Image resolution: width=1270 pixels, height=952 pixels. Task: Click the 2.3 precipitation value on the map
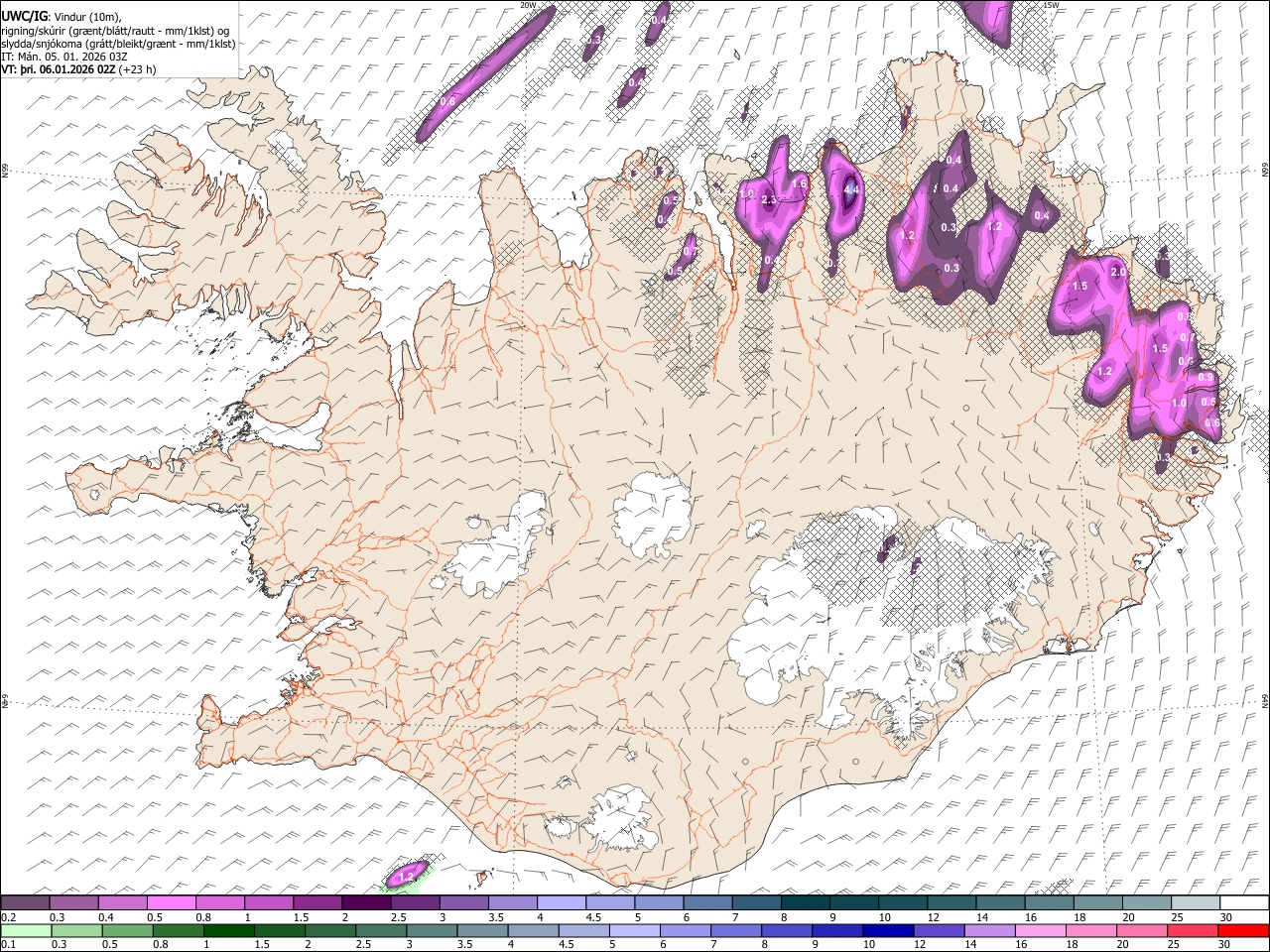(x=768, y=200)
